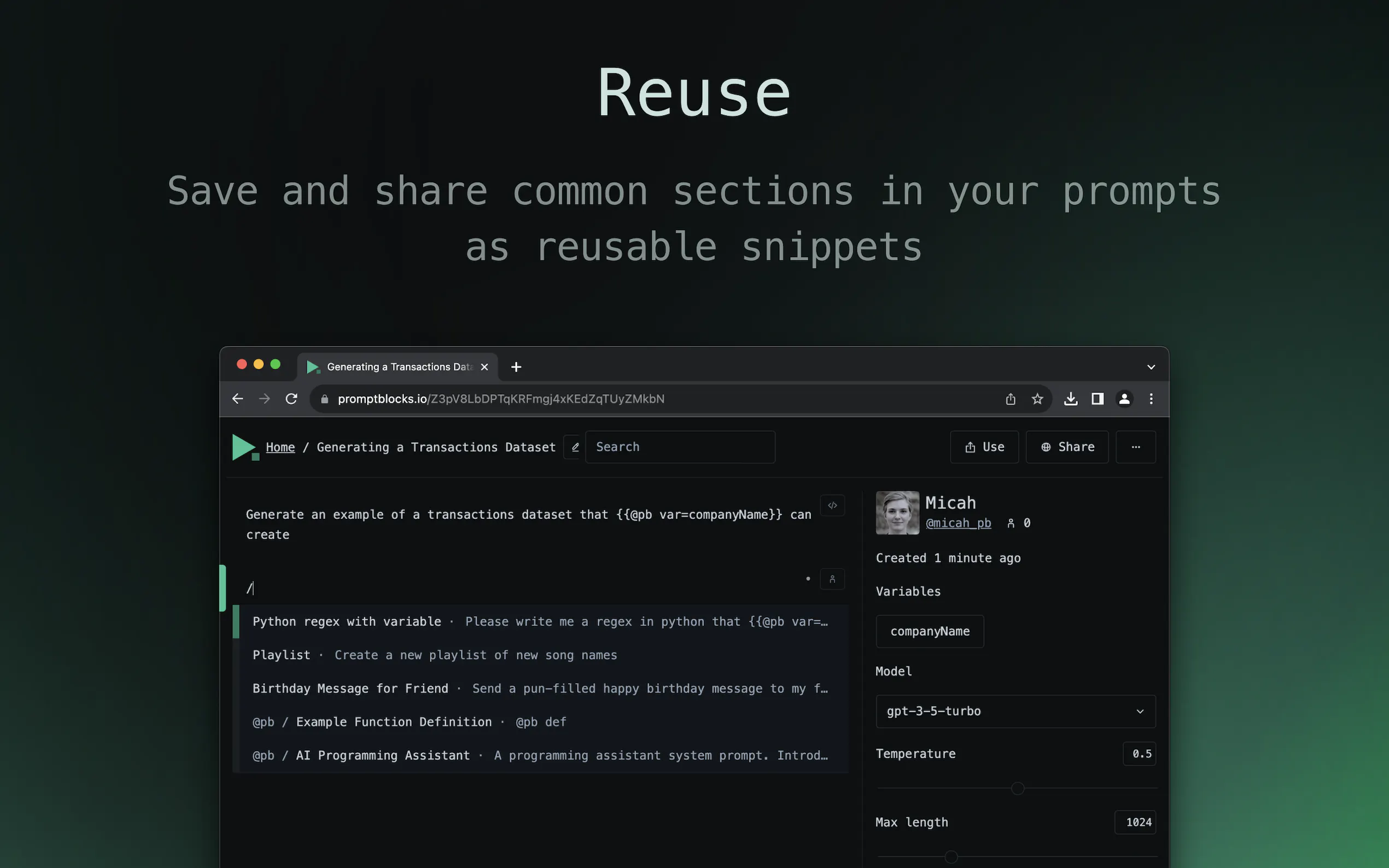The image size is (1389, 868).
Task: Open the three-dot more options button
Action: pos(1135,447)
